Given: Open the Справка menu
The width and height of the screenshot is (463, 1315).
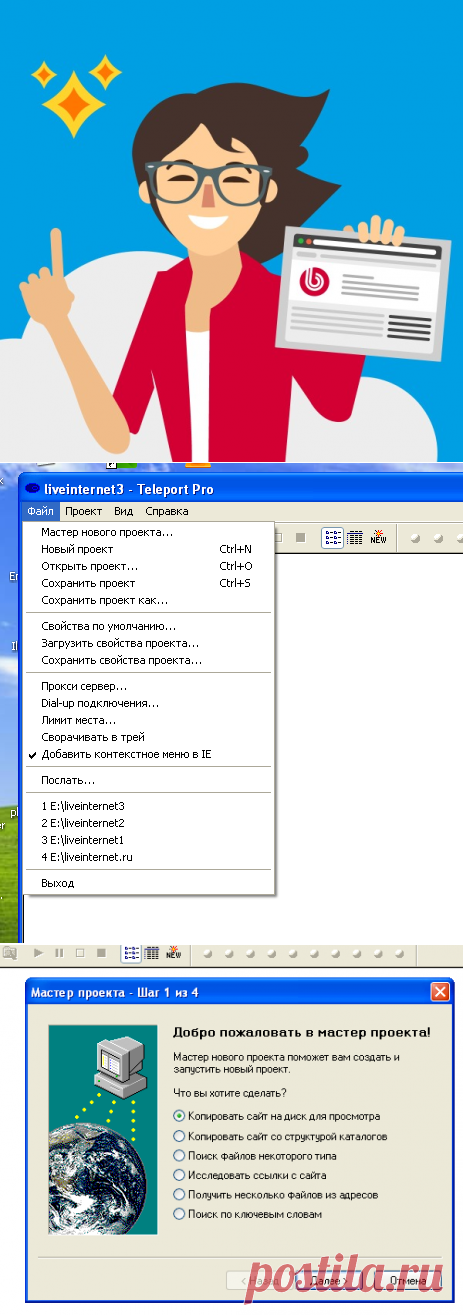Looking at the screenshot, I should coord(167,511).
